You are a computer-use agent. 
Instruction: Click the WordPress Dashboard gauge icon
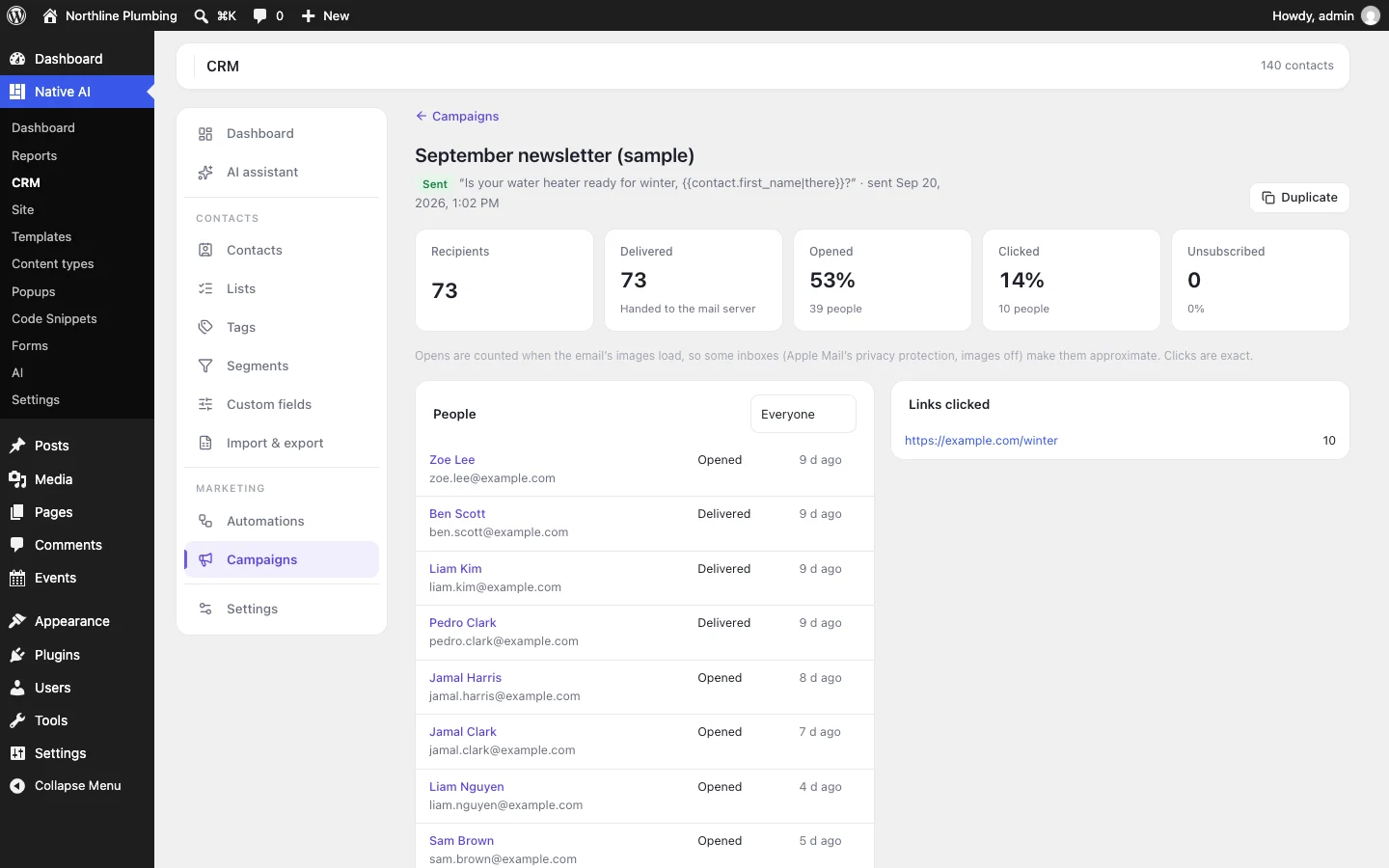pyautogui.click(x=17, y=59)
